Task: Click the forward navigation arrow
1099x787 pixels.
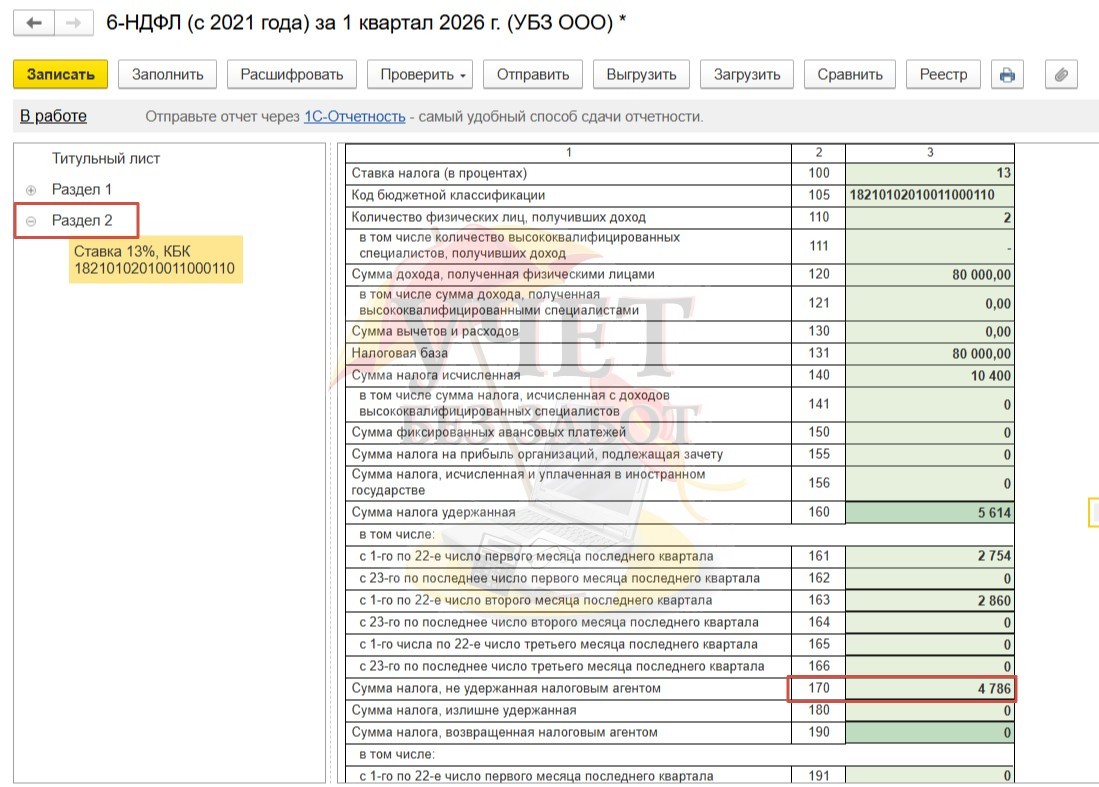Action: (x=71, y=23)
